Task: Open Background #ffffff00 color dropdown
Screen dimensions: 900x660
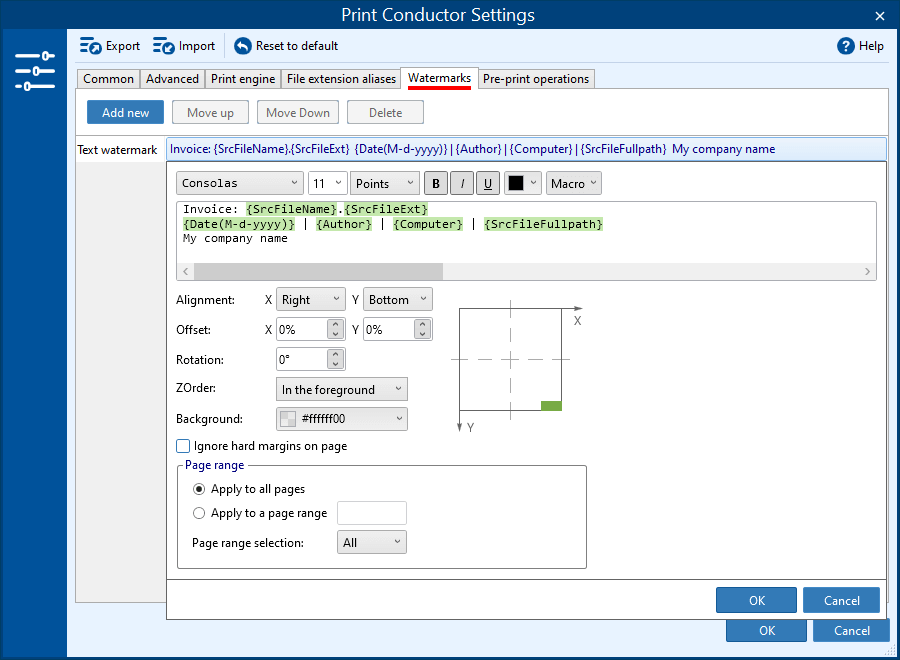Action: coord(342,419)
